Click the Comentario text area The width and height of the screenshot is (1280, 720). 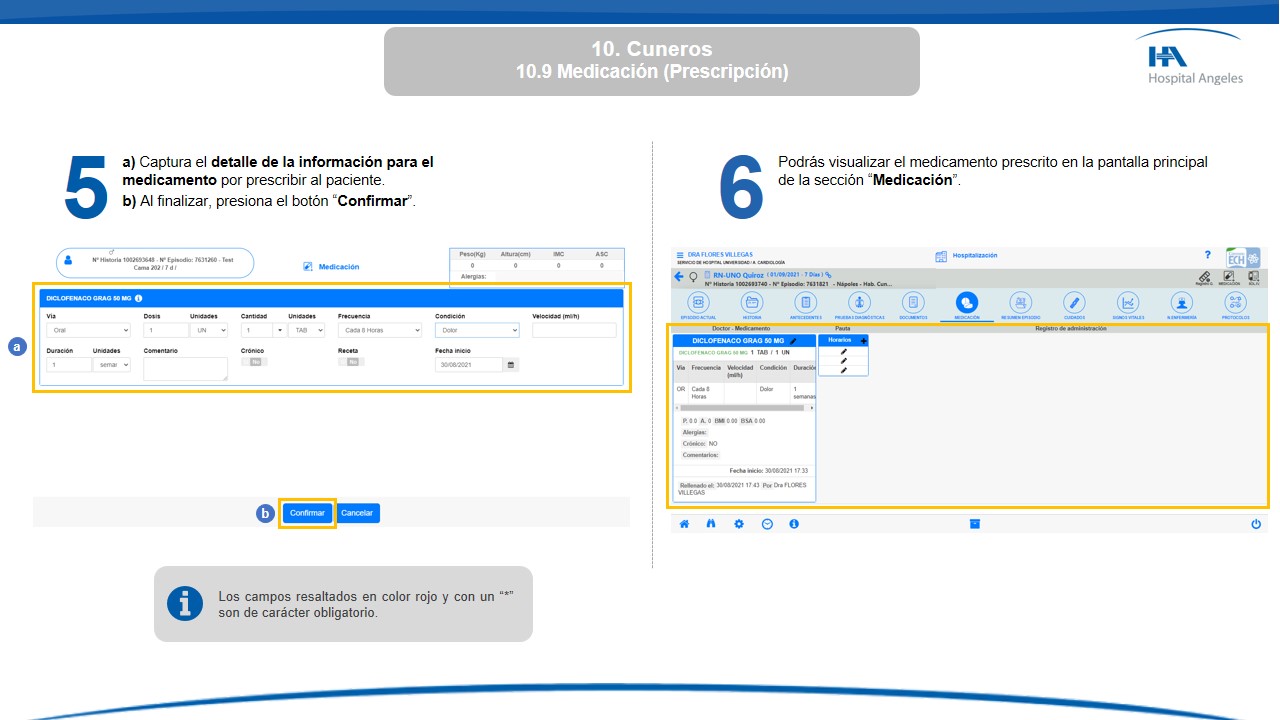point(185,369)
